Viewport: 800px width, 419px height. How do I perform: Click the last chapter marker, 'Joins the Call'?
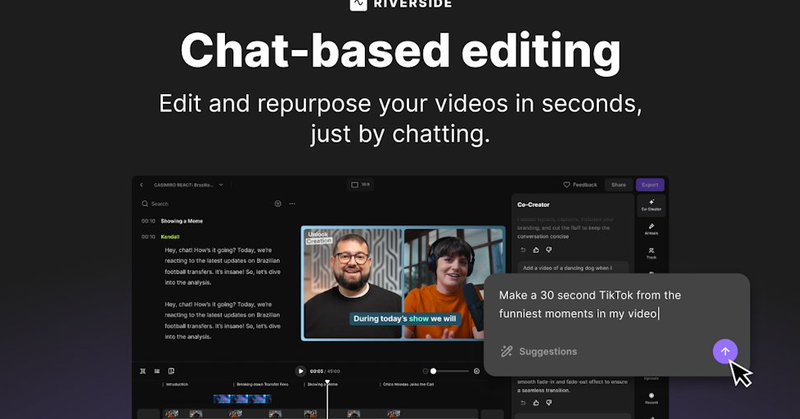(407, 384)
